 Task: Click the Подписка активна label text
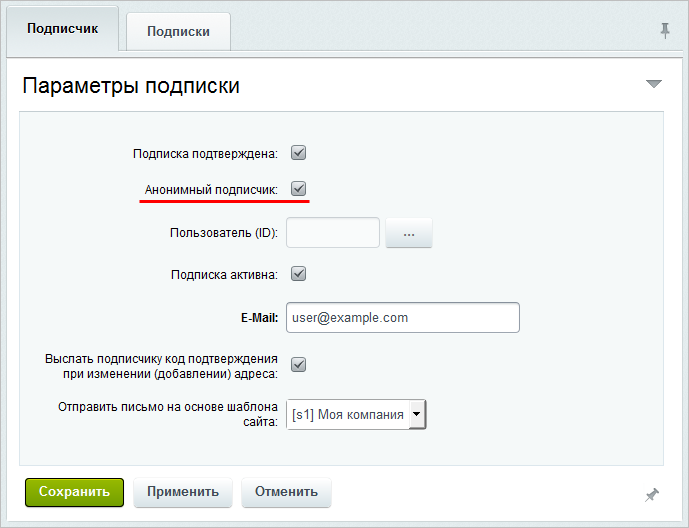point(211,274)
